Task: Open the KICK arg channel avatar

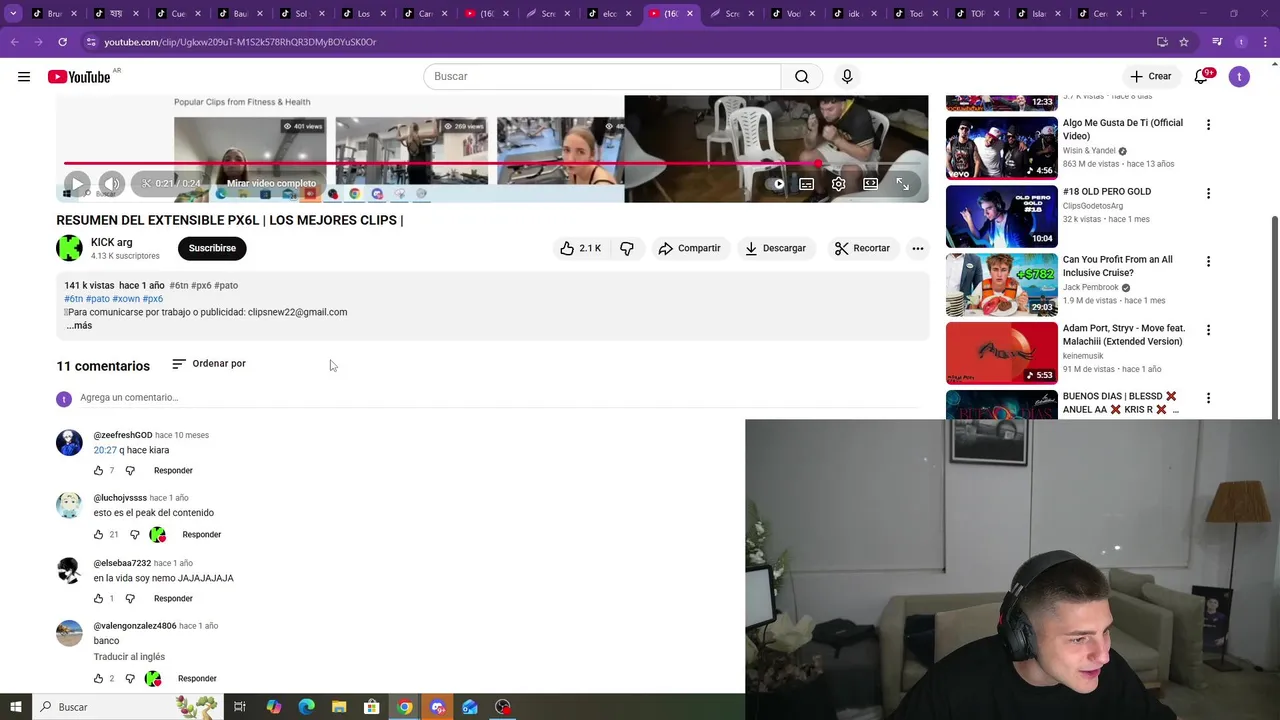Action: [69, 248]
